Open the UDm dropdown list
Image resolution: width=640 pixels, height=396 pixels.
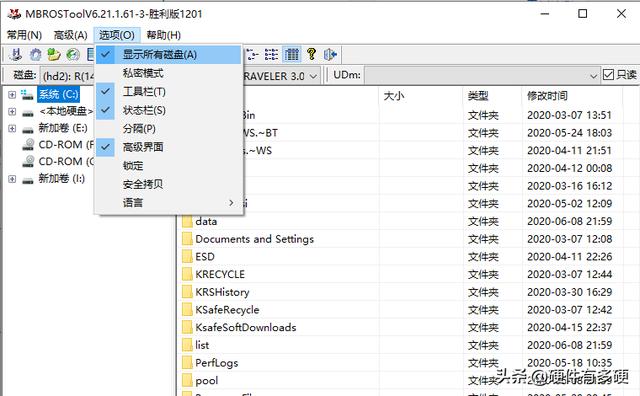point(593,76)
